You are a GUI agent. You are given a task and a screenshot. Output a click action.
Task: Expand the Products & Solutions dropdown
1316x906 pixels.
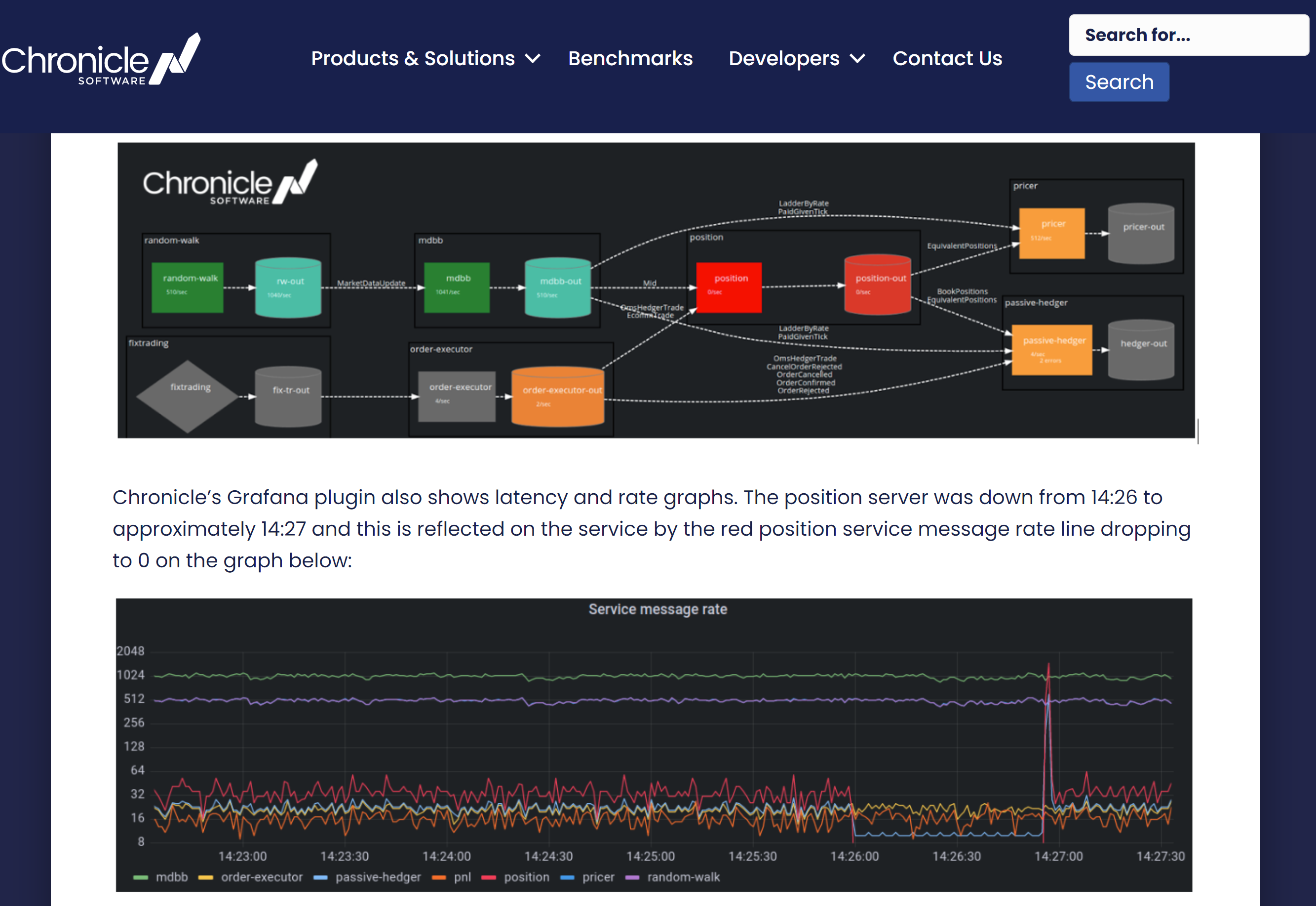[x=413, y=58]
